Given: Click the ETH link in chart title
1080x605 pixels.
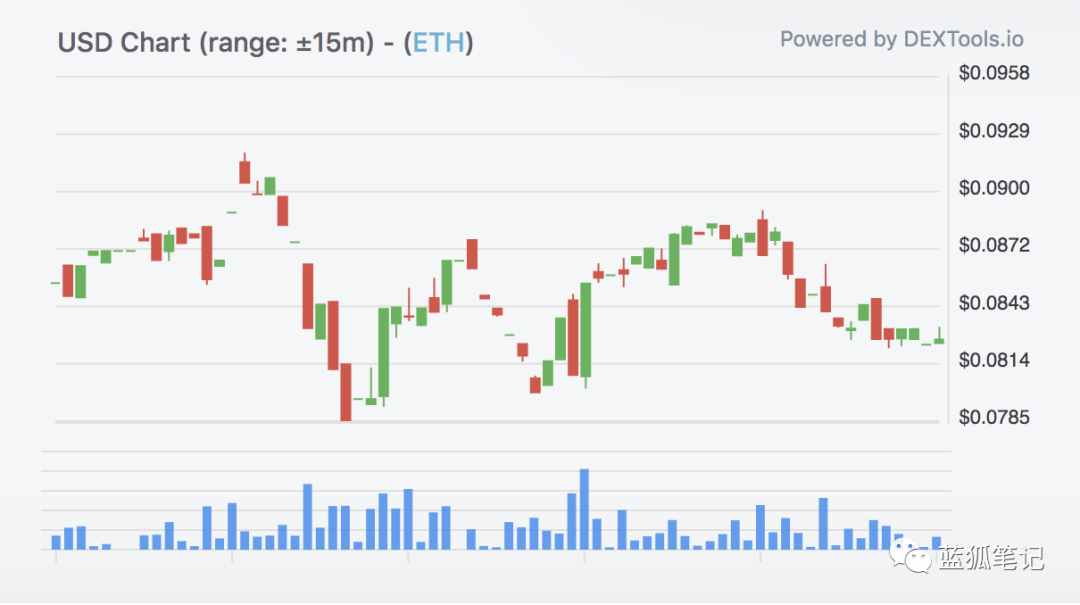Looking at the screenshot, I should pyautogui.click(x=440, y=43).
